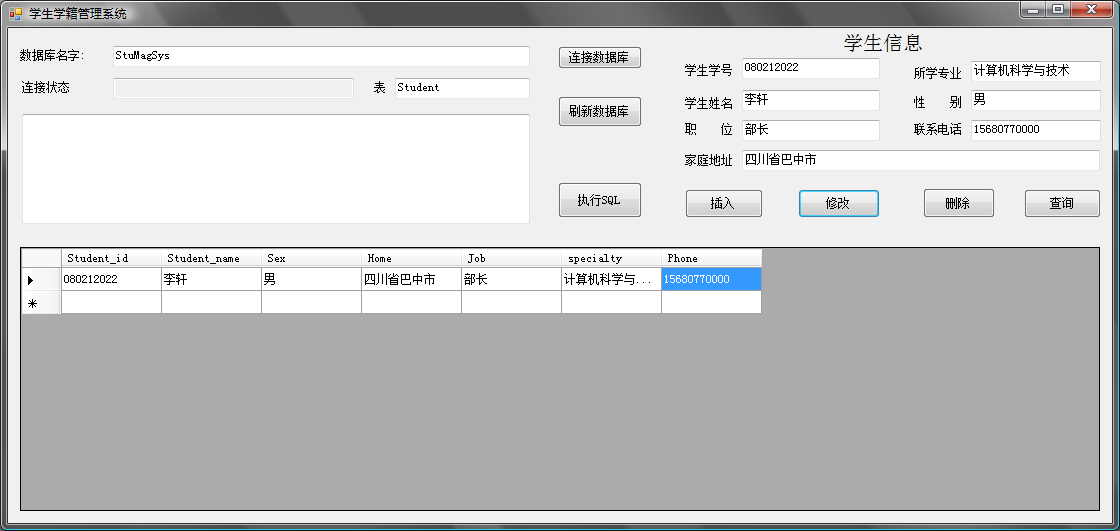1120x531 pixels.
Task: Click the specialty column header
Action: [611, 258]
